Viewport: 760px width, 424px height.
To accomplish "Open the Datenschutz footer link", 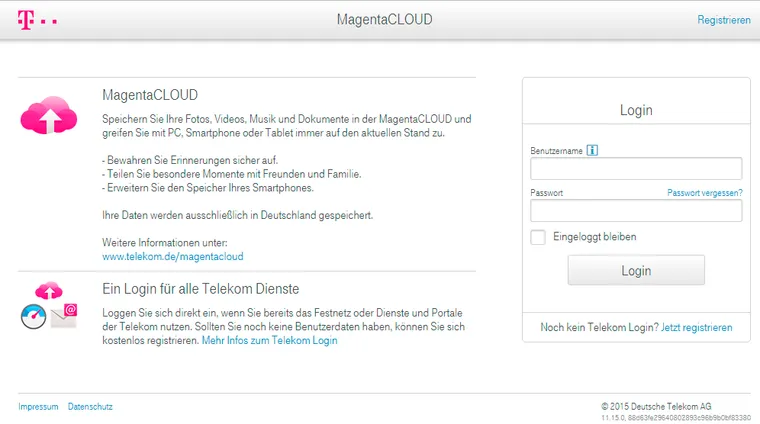I will tap(90, 407).
